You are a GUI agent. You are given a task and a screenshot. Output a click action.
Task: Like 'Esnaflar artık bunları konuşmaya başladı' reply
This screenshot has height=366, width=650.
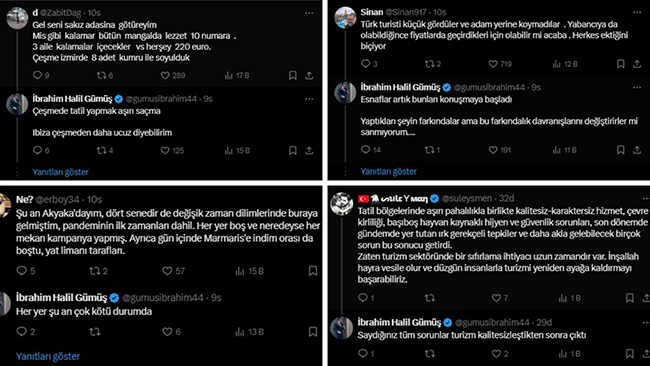click(x=493, y=150)
